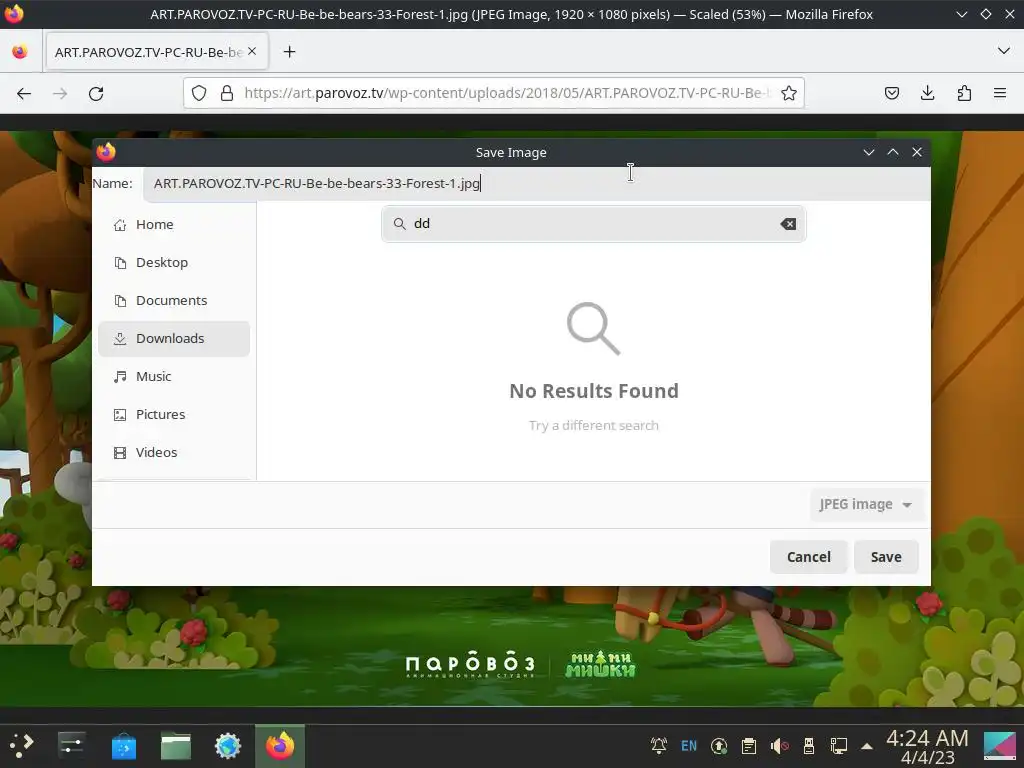This screenshot has width=1024, height=768.
Task: Open Save to Pocket icon
Action: tap(891, 93)
